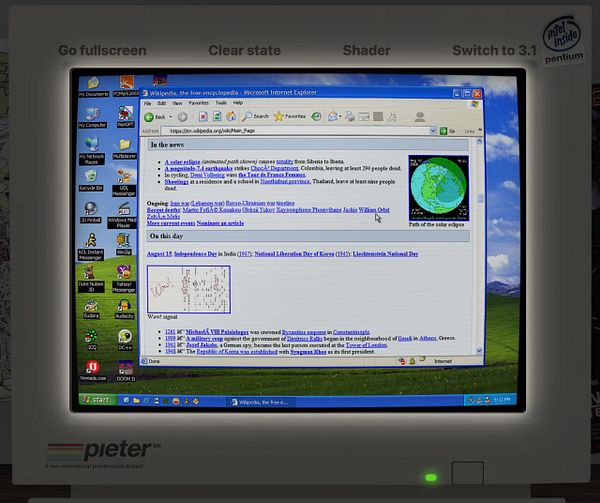Open Nomads.com Opera shortcut

click(x=93, y=371)
